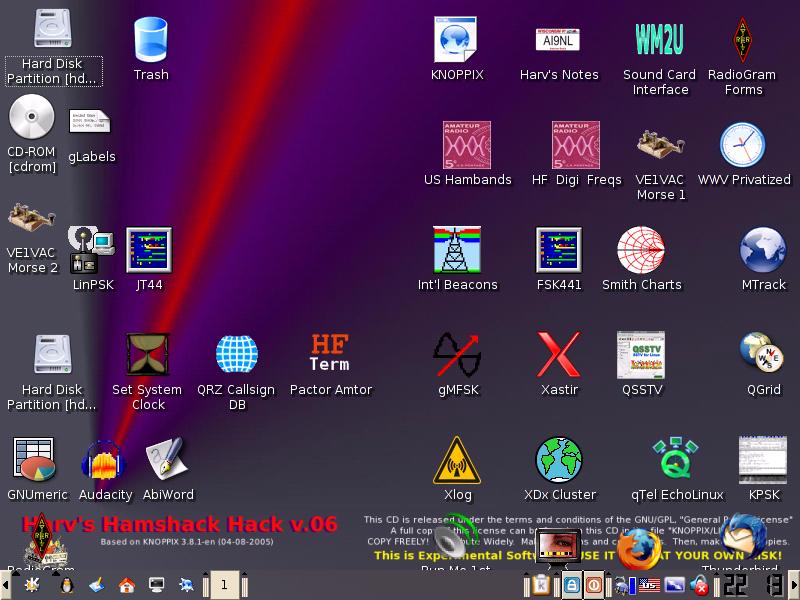
Task: Open the KDE K menu
Action: tap(32, 585)
